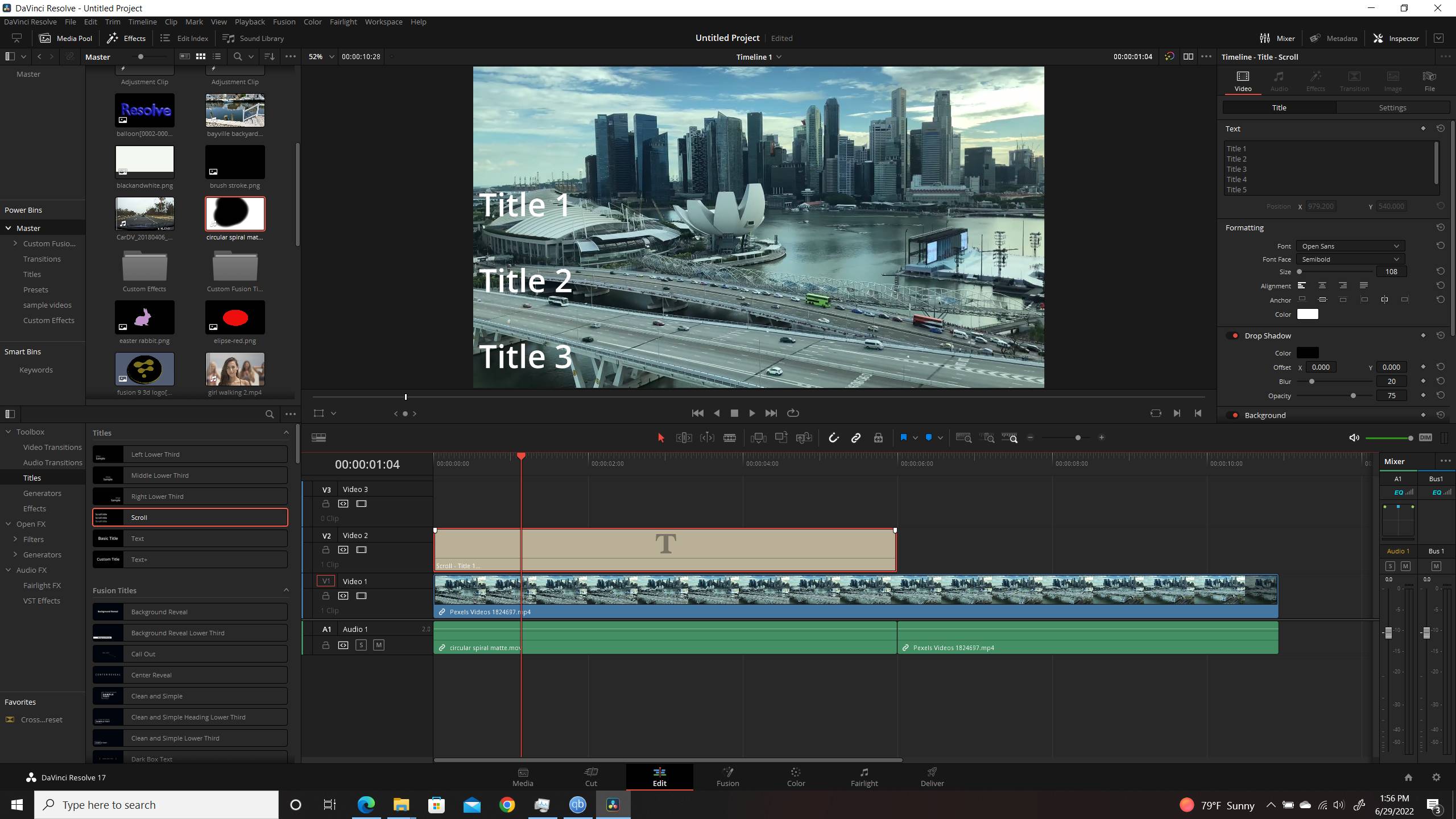Add blue flag to clip
Screen dimensions: 1456x819
coord(903,437)
